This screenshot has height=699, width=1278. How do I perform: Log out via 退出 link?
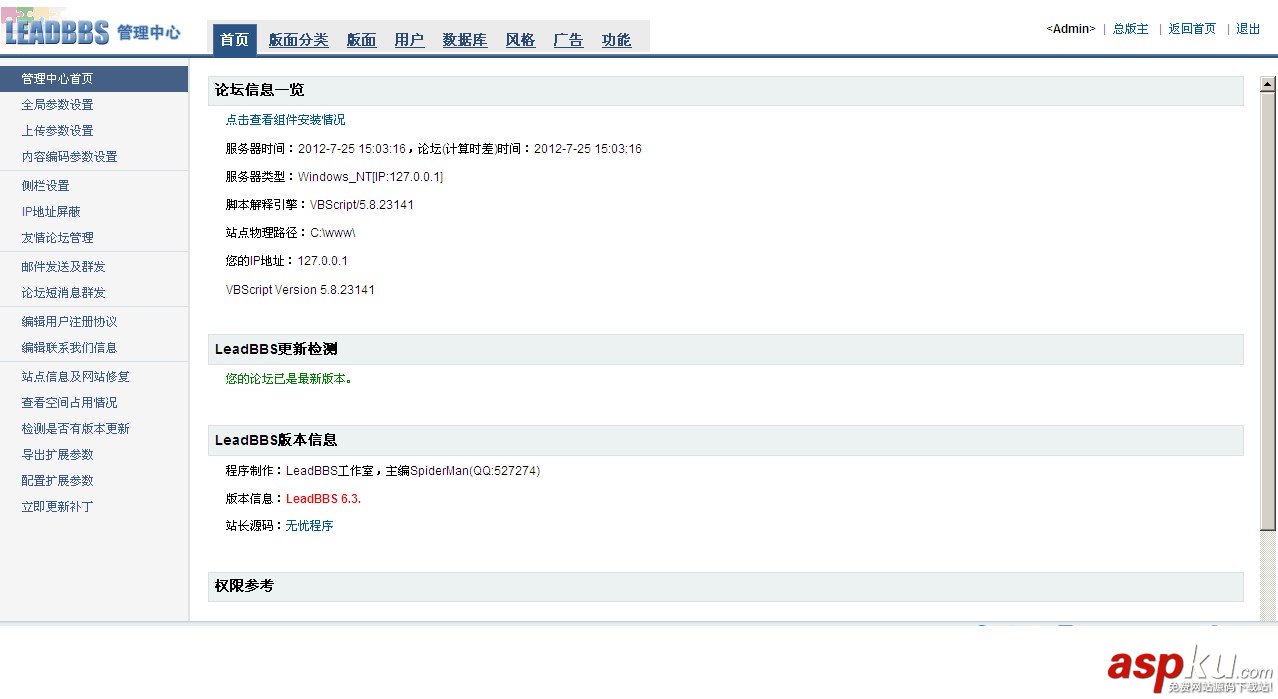(x=1248, y=29)
